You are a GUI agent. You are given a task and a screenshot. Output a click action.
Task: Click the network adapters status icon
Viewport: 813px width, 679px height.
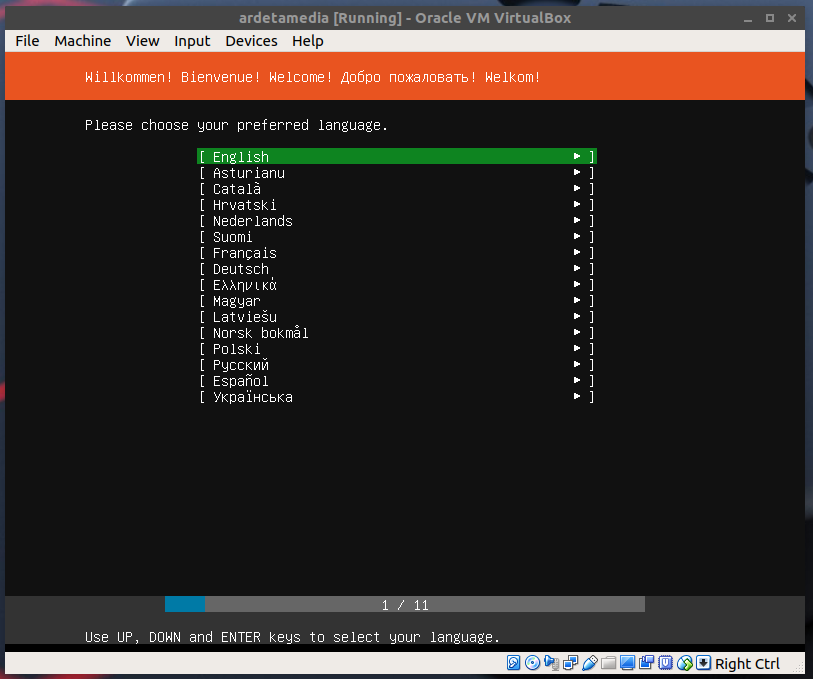570,663
